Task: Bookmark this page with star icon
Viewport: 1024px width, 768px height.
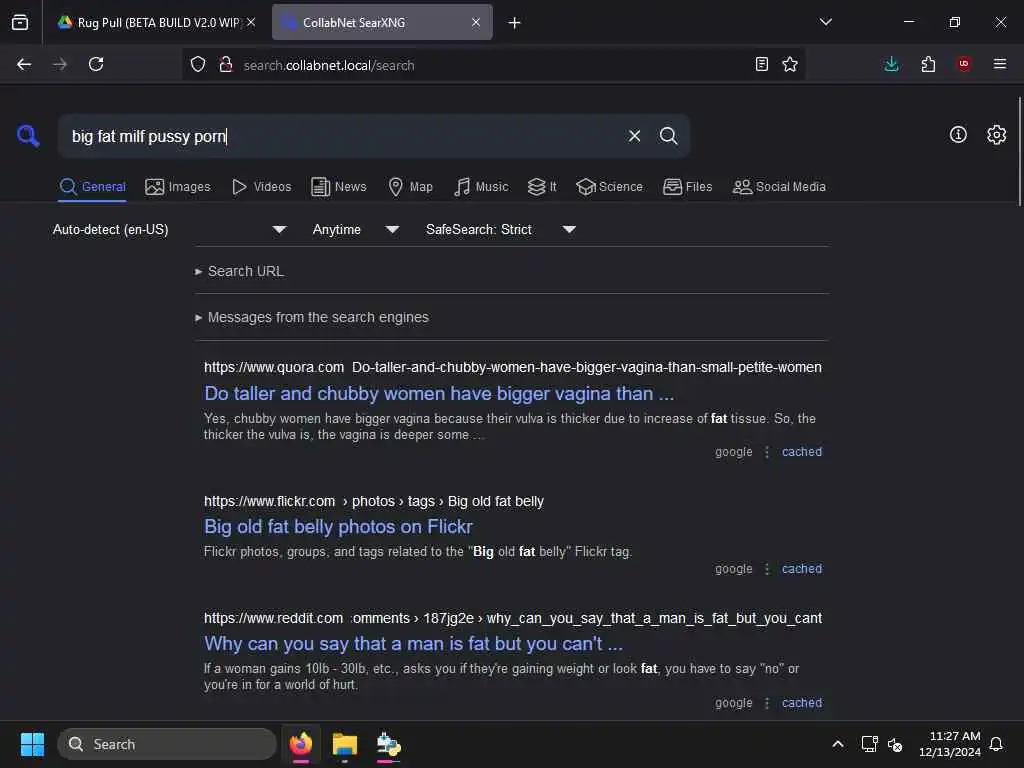Action: 790,64
